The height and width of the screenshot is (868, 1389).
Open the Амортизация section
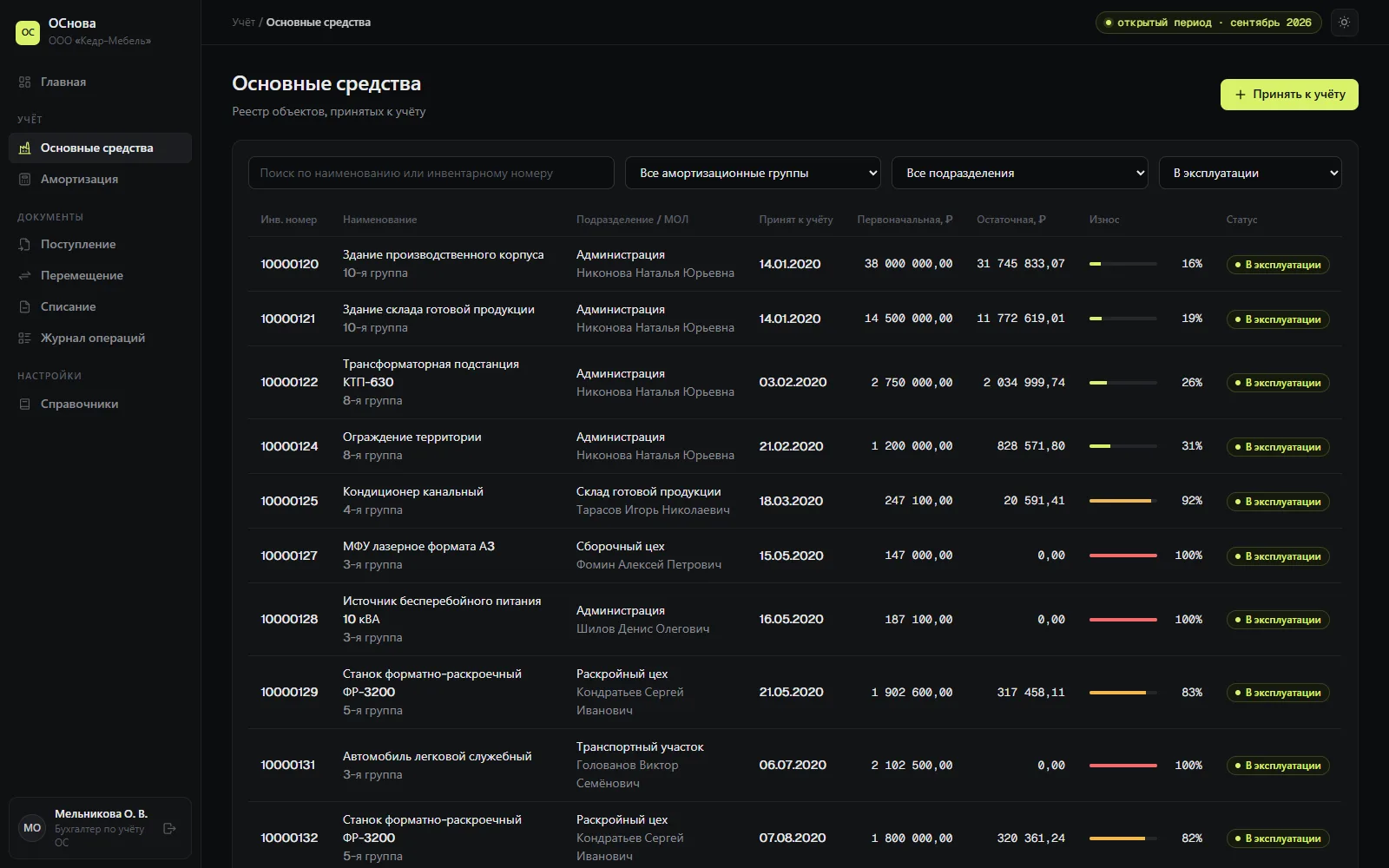[x=100, y=179]
